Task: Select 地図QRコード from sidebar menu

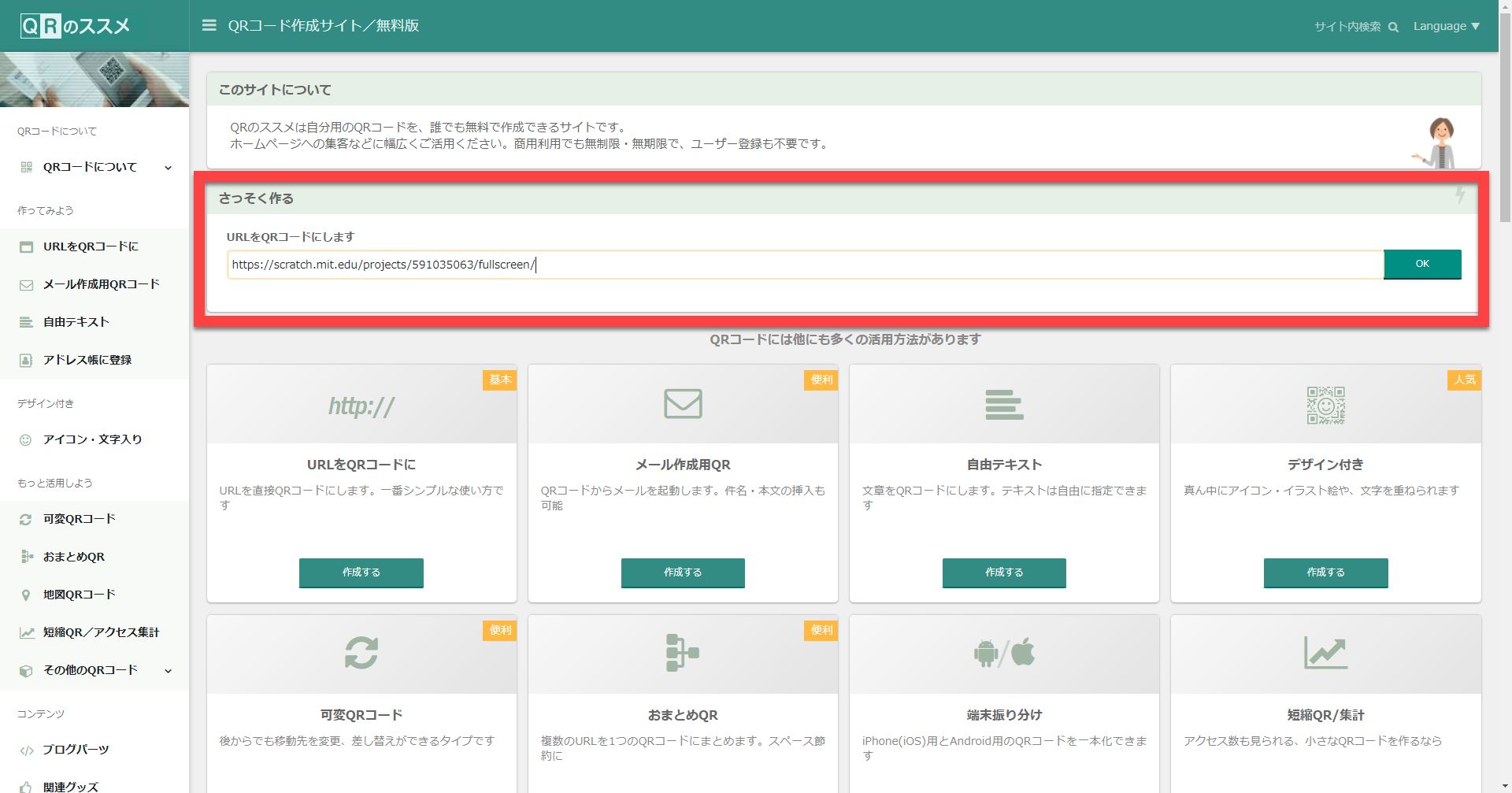Action: click(79, 595)
